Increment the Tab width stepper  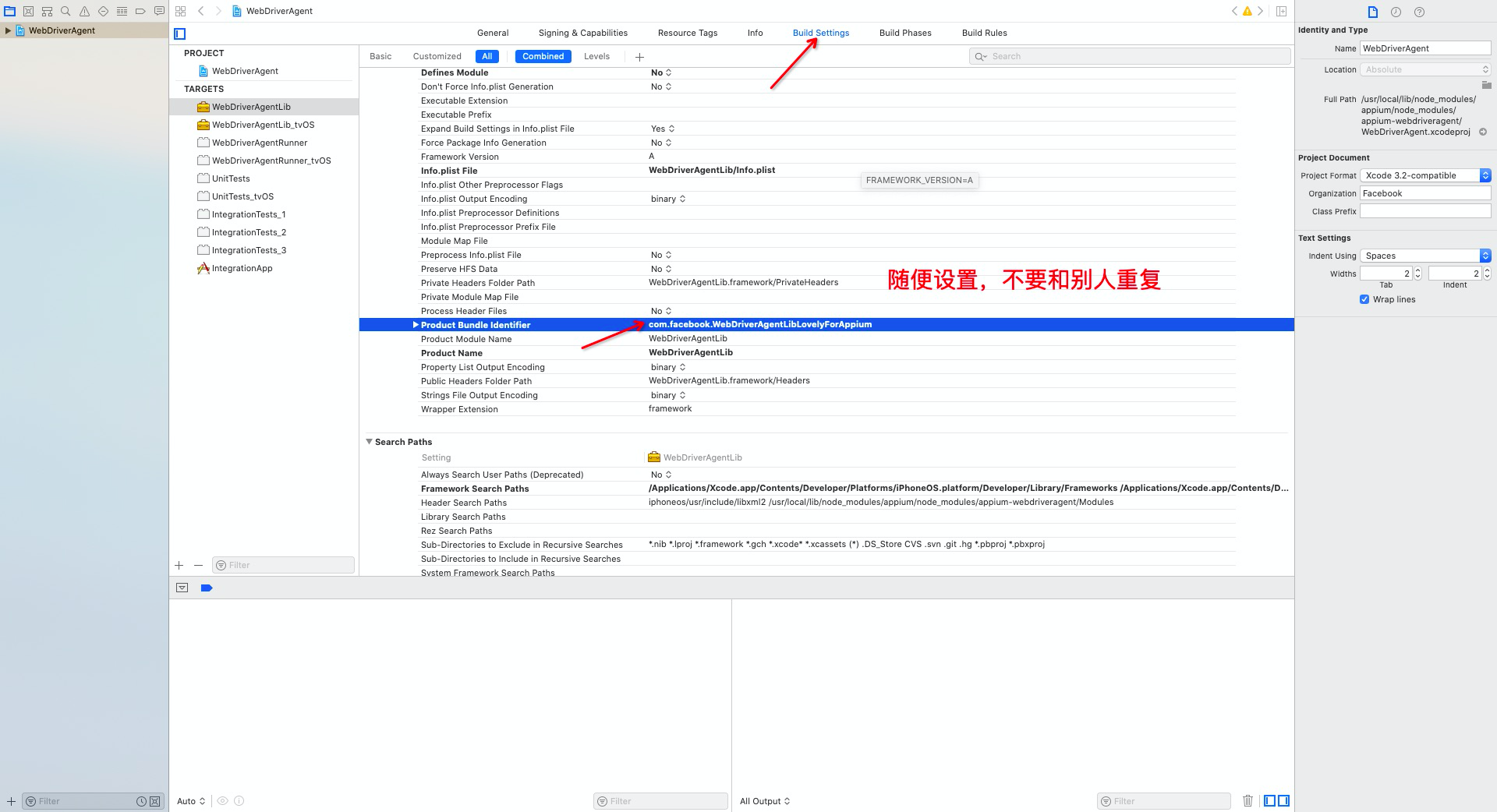1418,270
